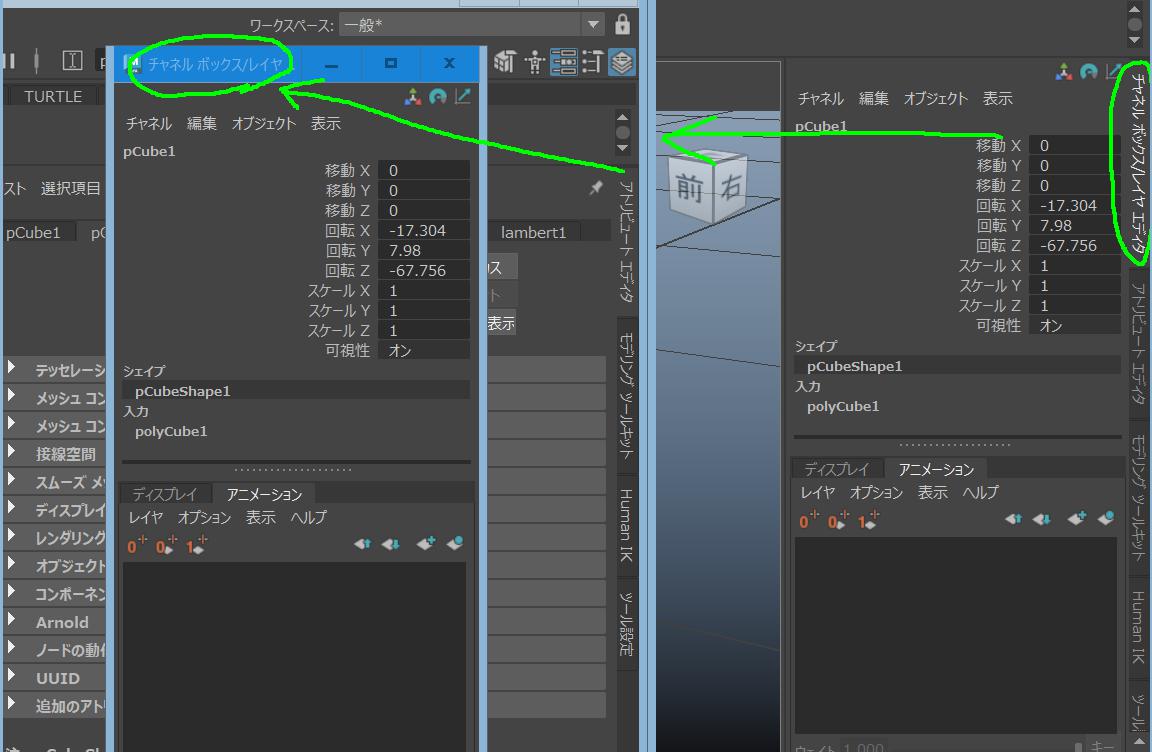Open オブジェクト menu in docked panel
1152x752 pixels.
click(935, 98)
